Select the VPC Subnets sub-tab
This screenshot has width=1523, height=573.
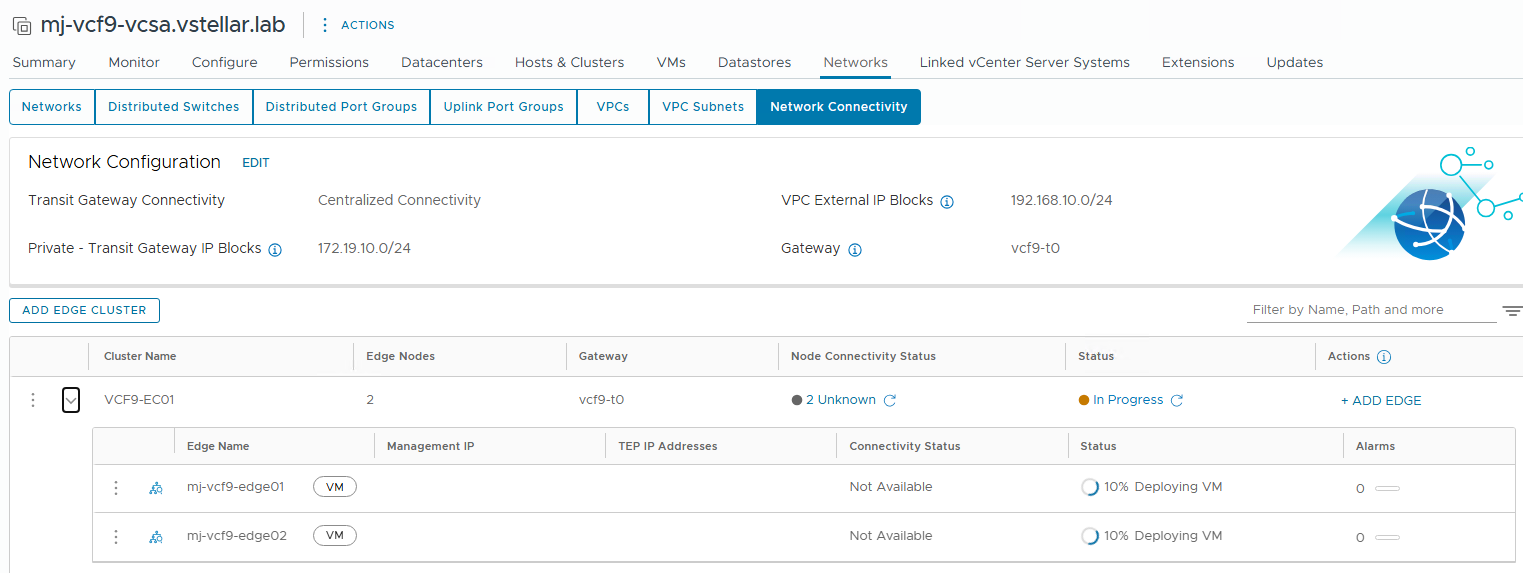tap(703, 107)
